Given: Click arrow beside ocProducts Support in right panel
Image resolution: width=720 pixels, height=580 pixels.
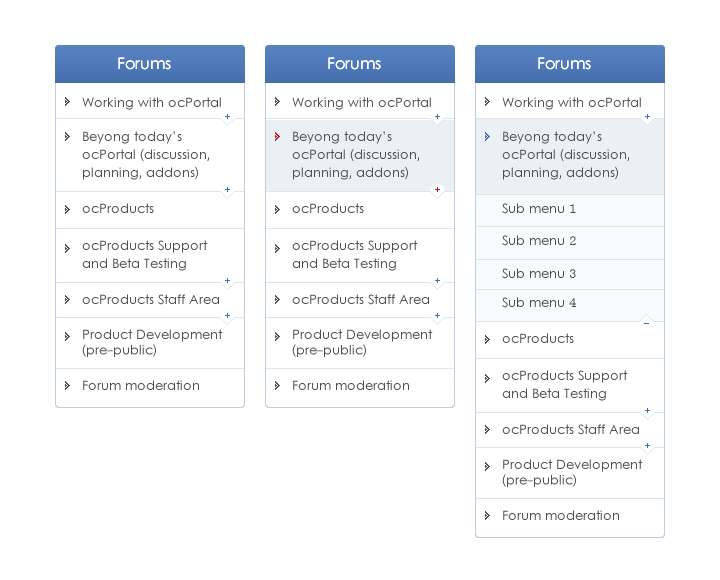Looking at the screenshot, I should coord(487,378).
